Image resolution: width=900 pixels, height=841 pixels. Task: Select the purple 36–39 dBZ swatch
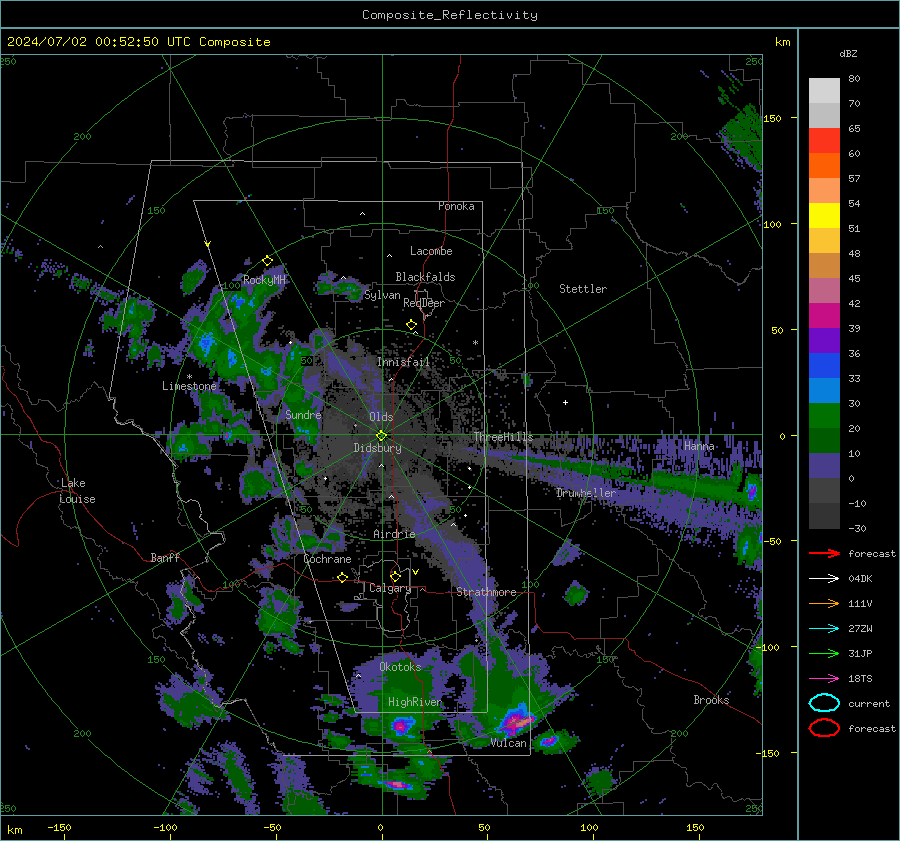(x=824, y=340)
